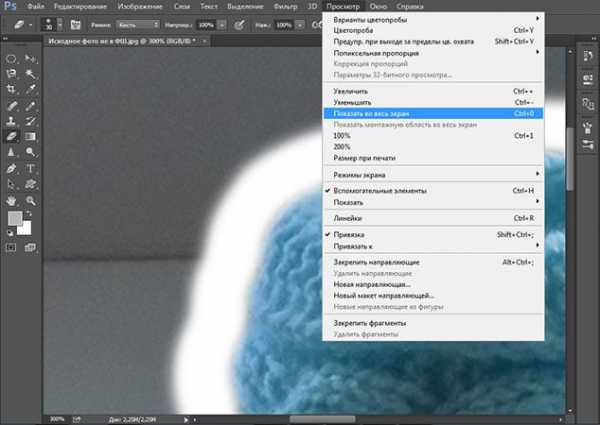Select the Polygonal Lasso tool
This screenshot has width=600, height=425.
pyautogui.click(x=11, y=73)
